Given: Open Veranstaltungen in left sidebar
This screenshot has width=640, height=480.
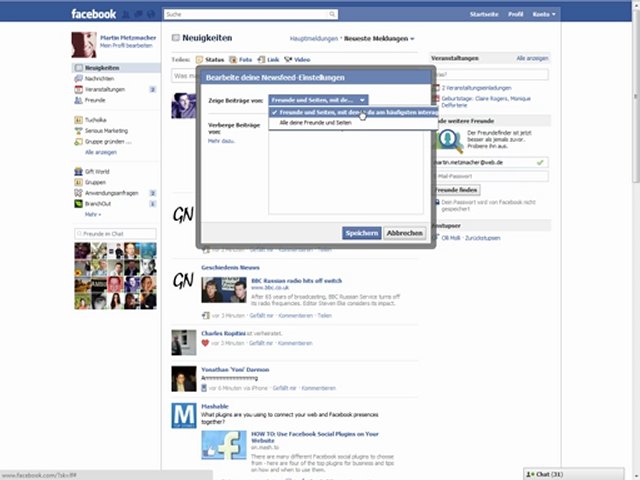Looking at the screenshot, I should click(x=104, y=89).
